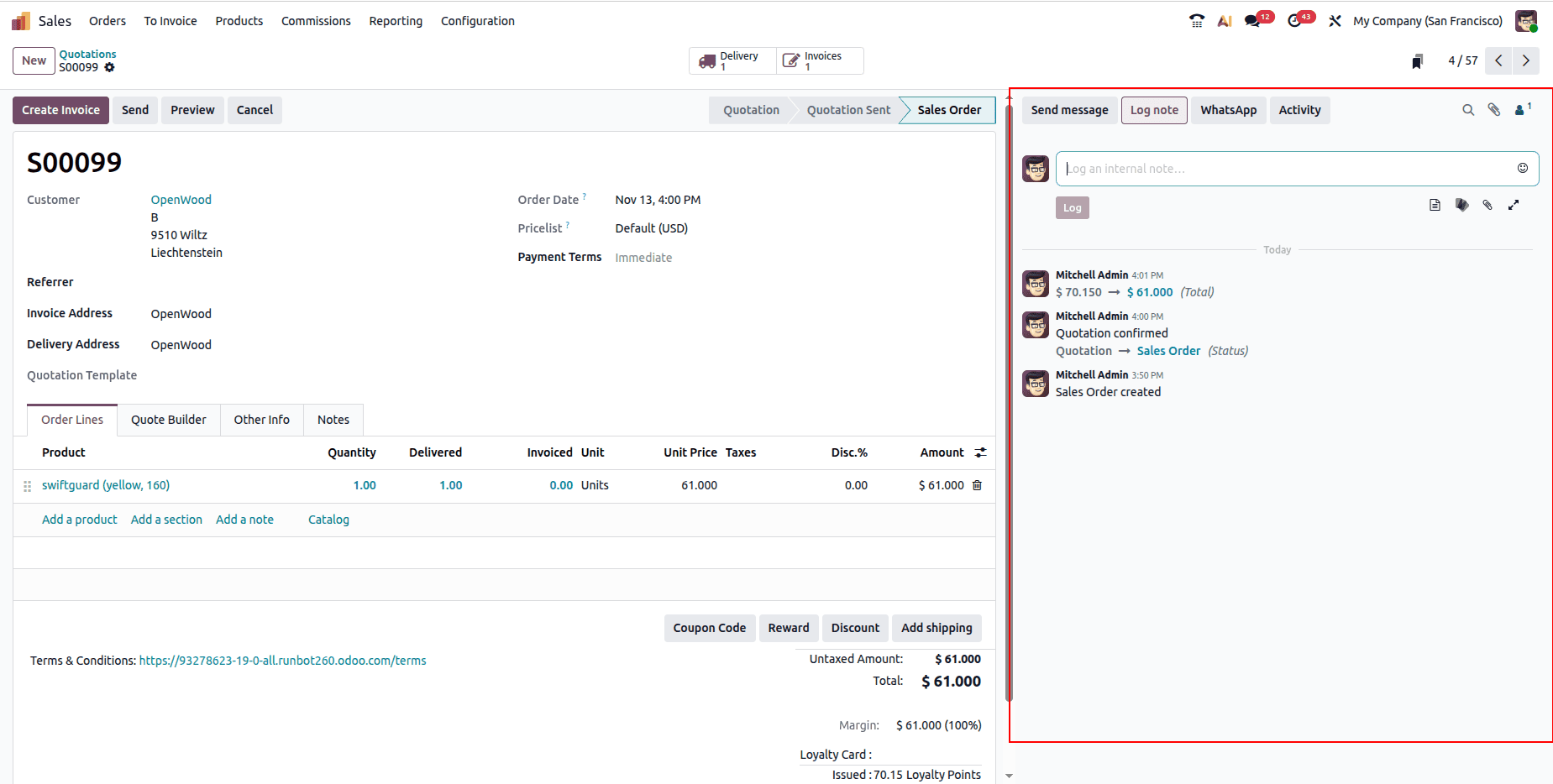Expand the note to full composer
The height and width of the screenshot is (784, 1553).
[x=1514, y=204]
